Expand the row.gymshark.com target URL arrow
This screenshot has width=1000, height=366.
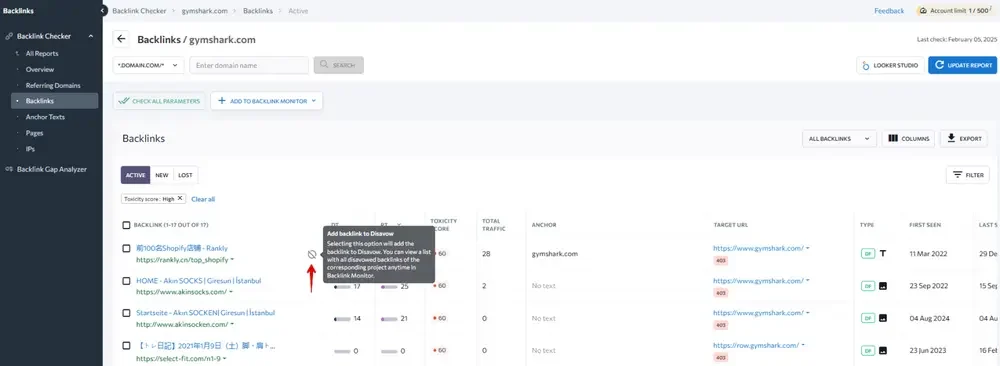point(804,345)
